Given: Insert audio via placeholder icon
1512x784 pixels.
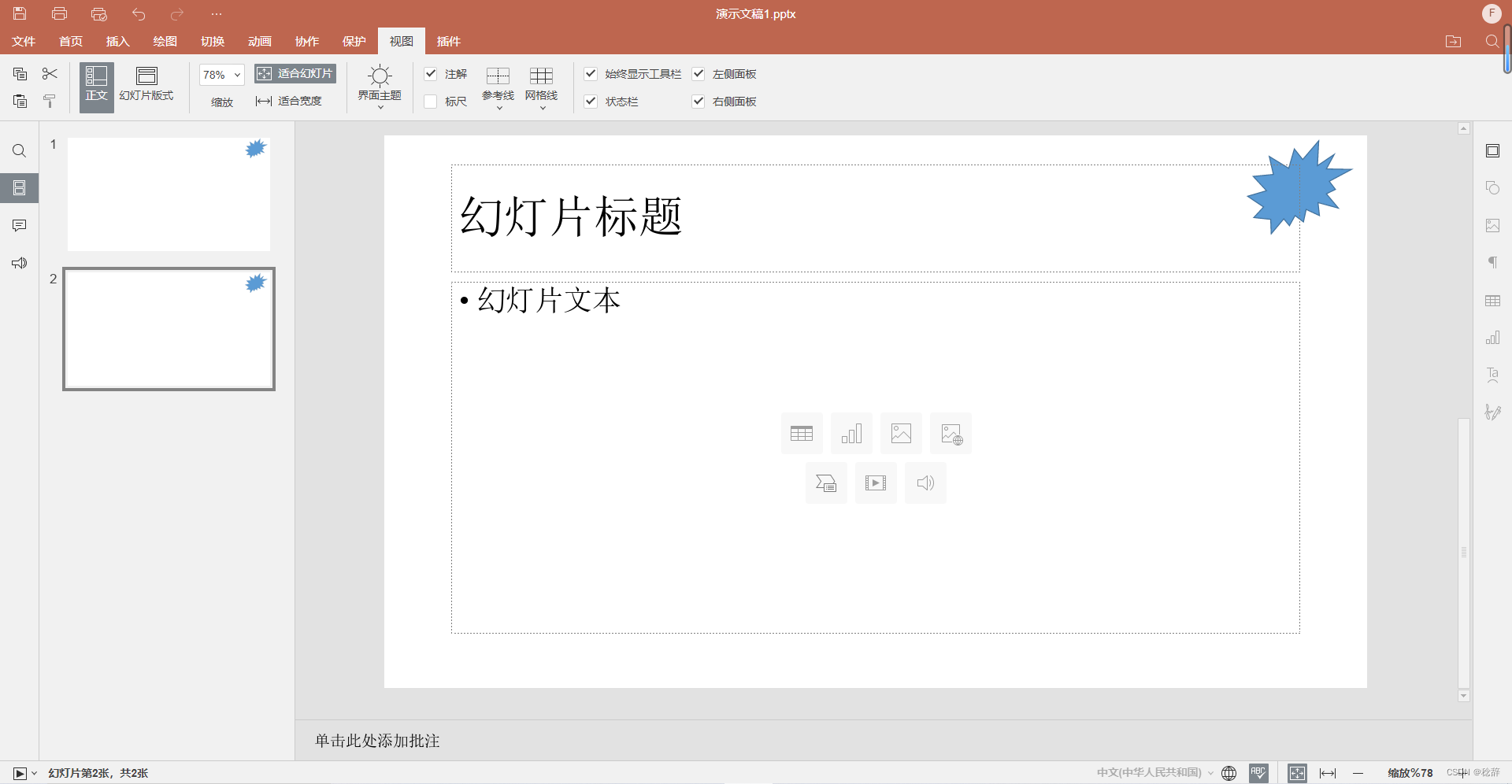Looking at the screenshot, I should click(x=925, y=483).
